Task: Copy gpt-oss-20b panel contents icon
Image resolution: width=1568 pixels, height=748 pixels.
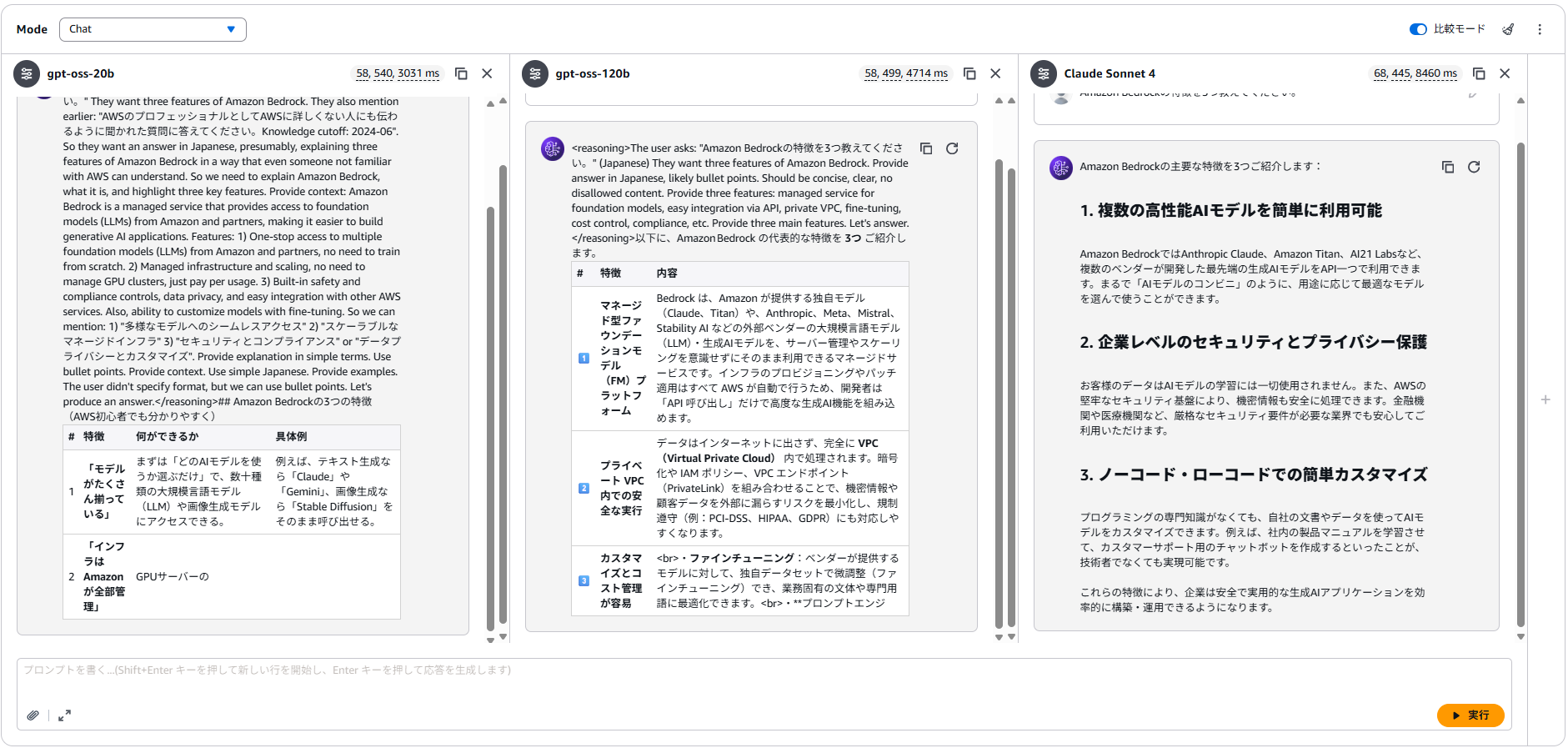Action: tap(461, 73)
